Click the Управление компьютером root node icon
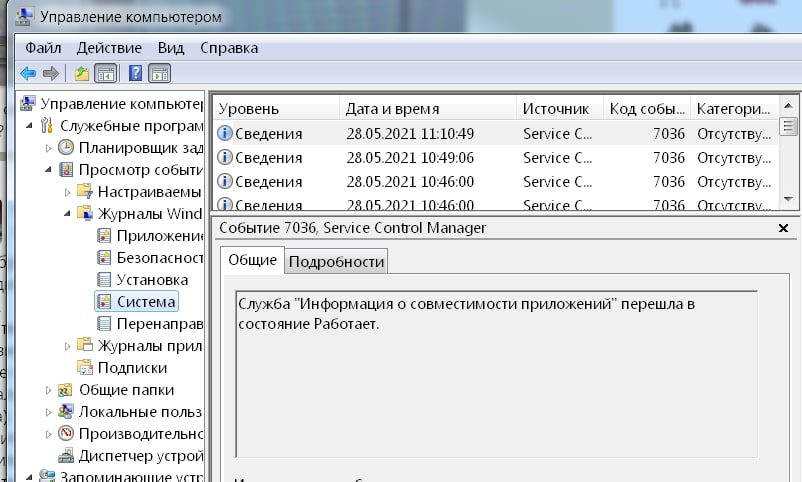This screenshot has width=802, height=482. [x=28, y=103]
